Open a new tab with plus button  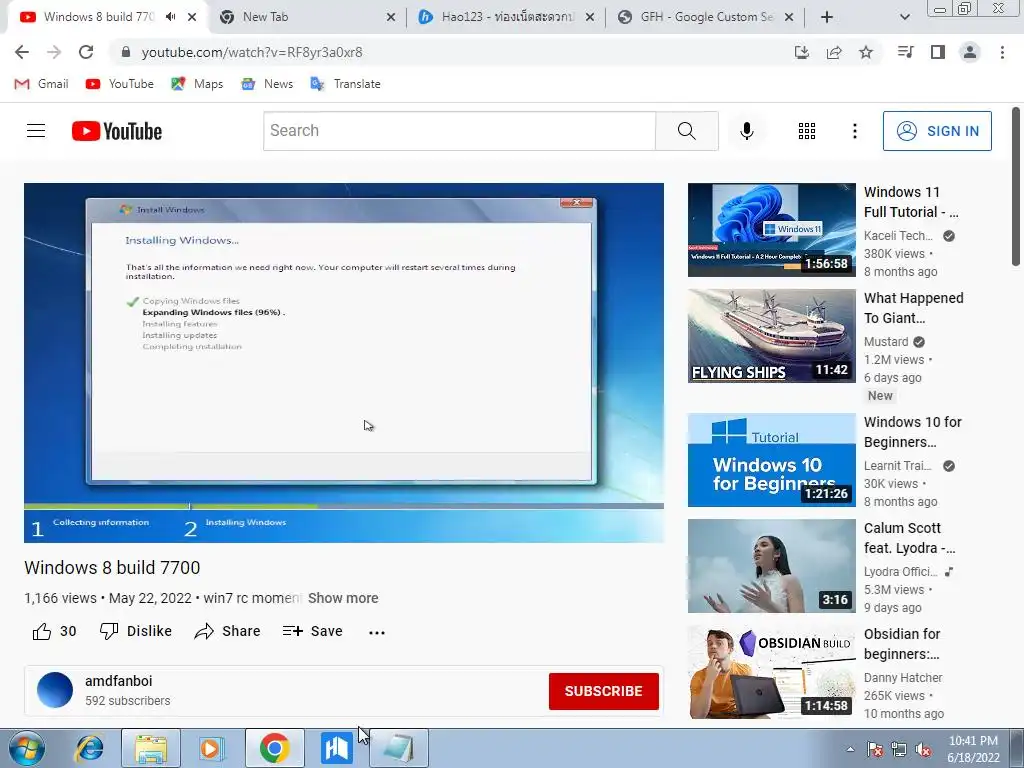click(827, 17)
